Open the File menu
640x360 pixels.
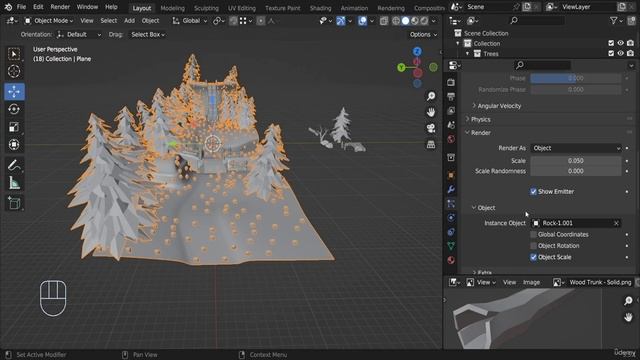point(21,7)
